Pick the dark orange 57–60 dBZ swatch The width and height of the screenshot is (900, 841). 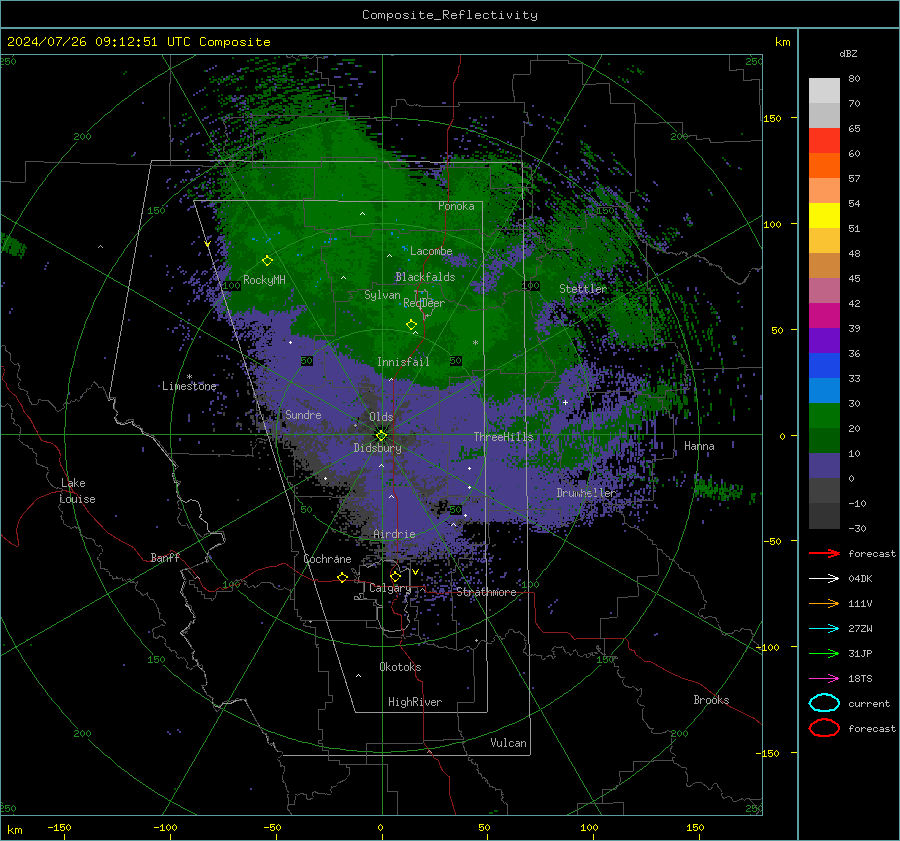[x=824, y=166]
